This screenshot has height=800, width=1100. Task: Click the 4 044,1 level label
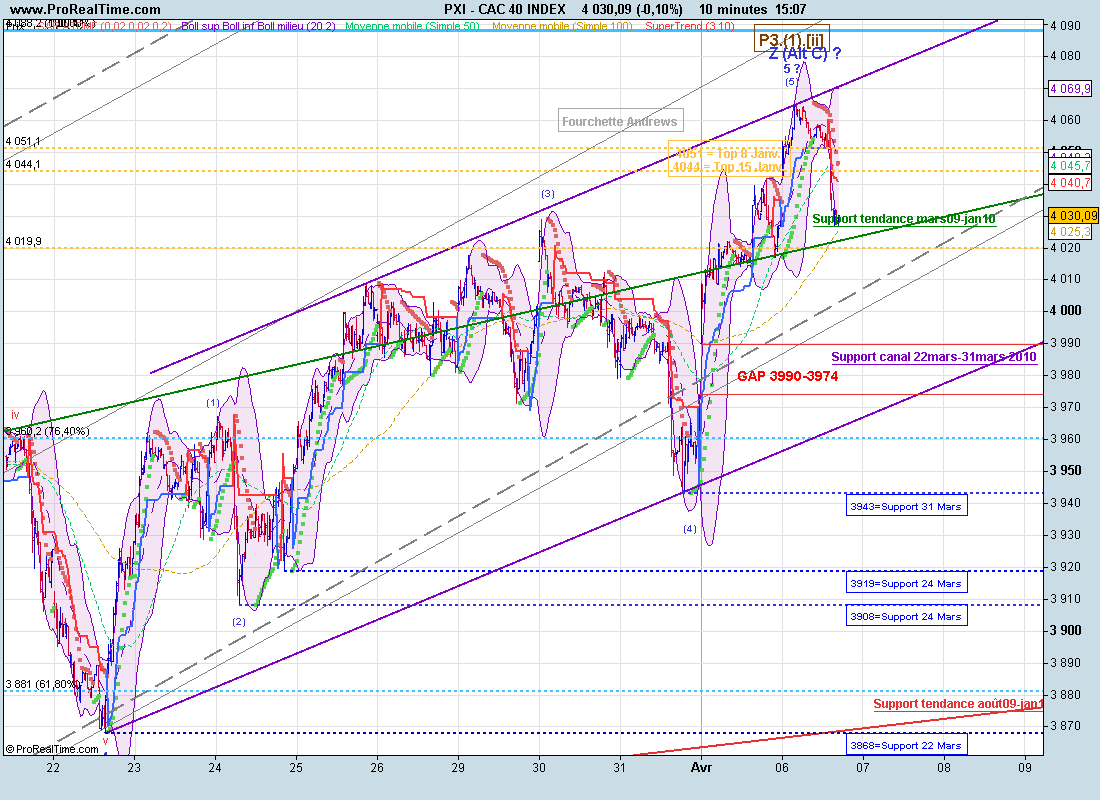[x=23, y=164]
